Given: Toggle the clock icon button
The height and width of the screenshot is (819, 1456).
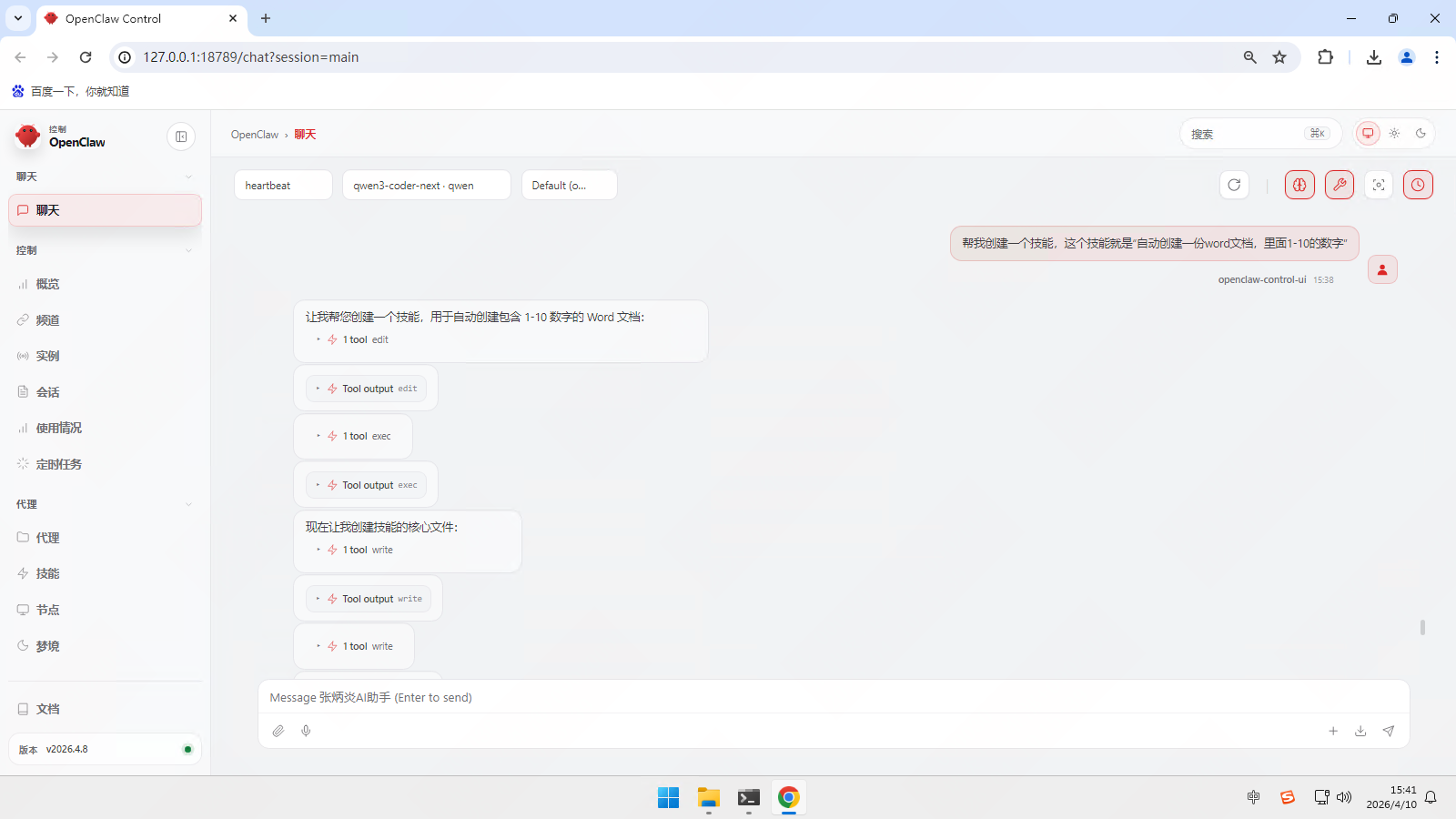Looking at the screenshot, I should [1418, 185].
